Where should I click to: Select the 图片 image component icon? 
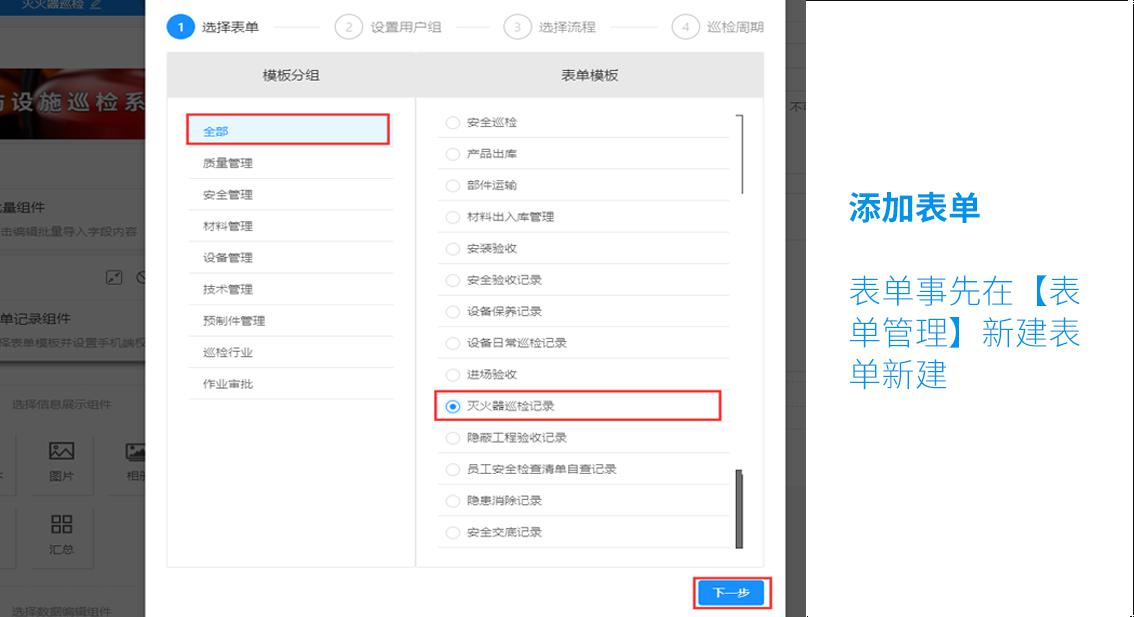[x=62, y=461]
